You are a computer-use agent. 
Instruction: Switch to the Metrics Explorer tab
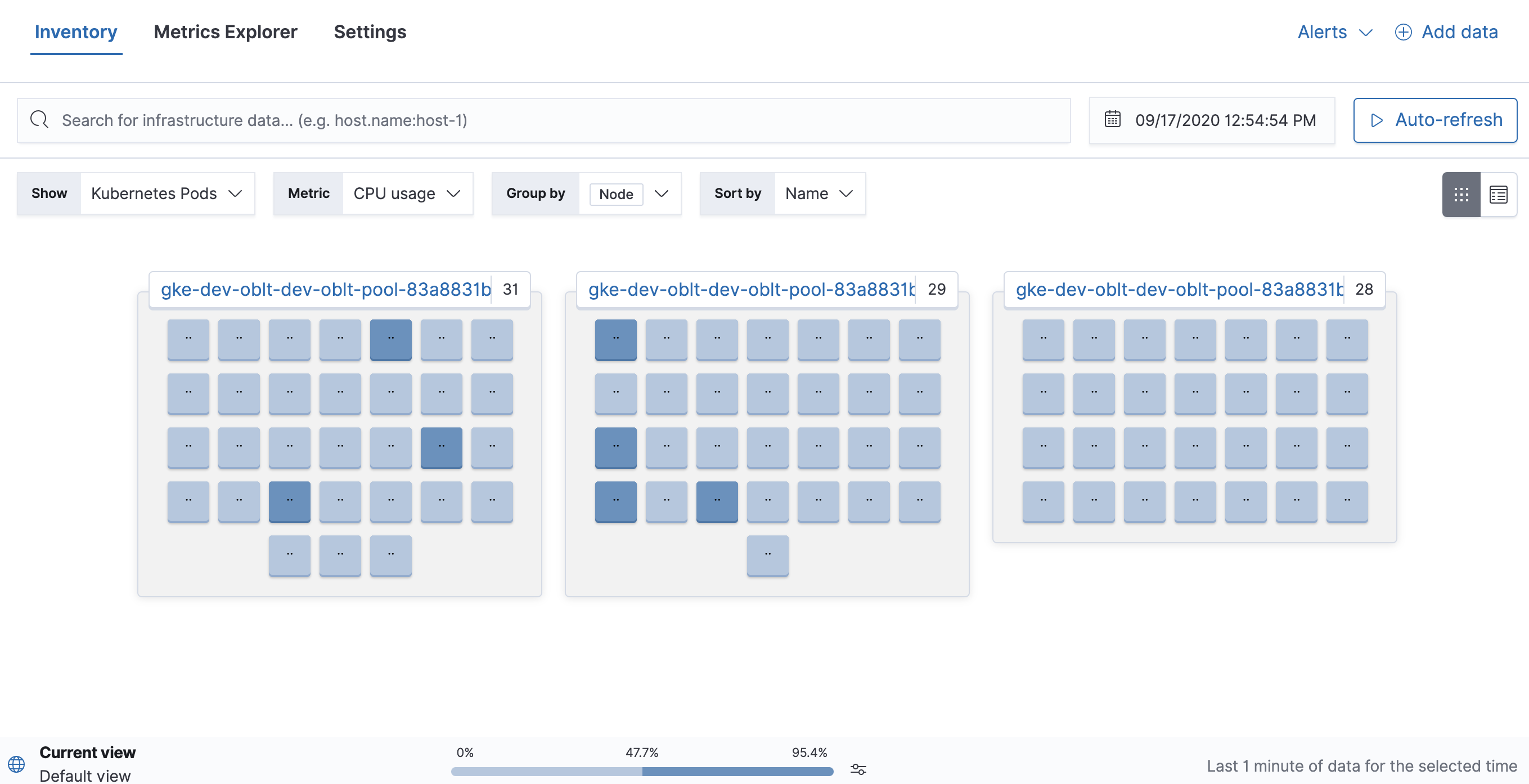point(225,32)
